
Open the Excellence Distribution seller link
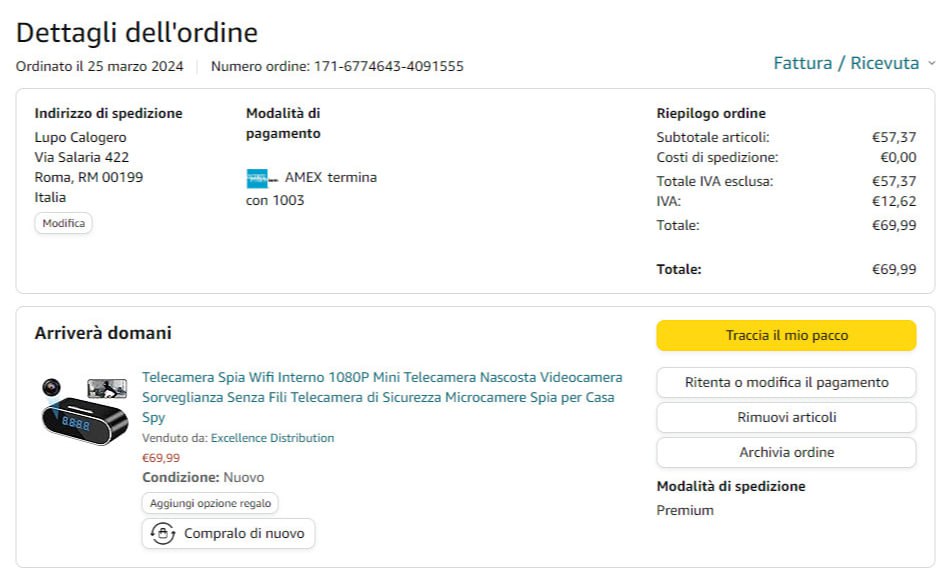coord(272,438)
